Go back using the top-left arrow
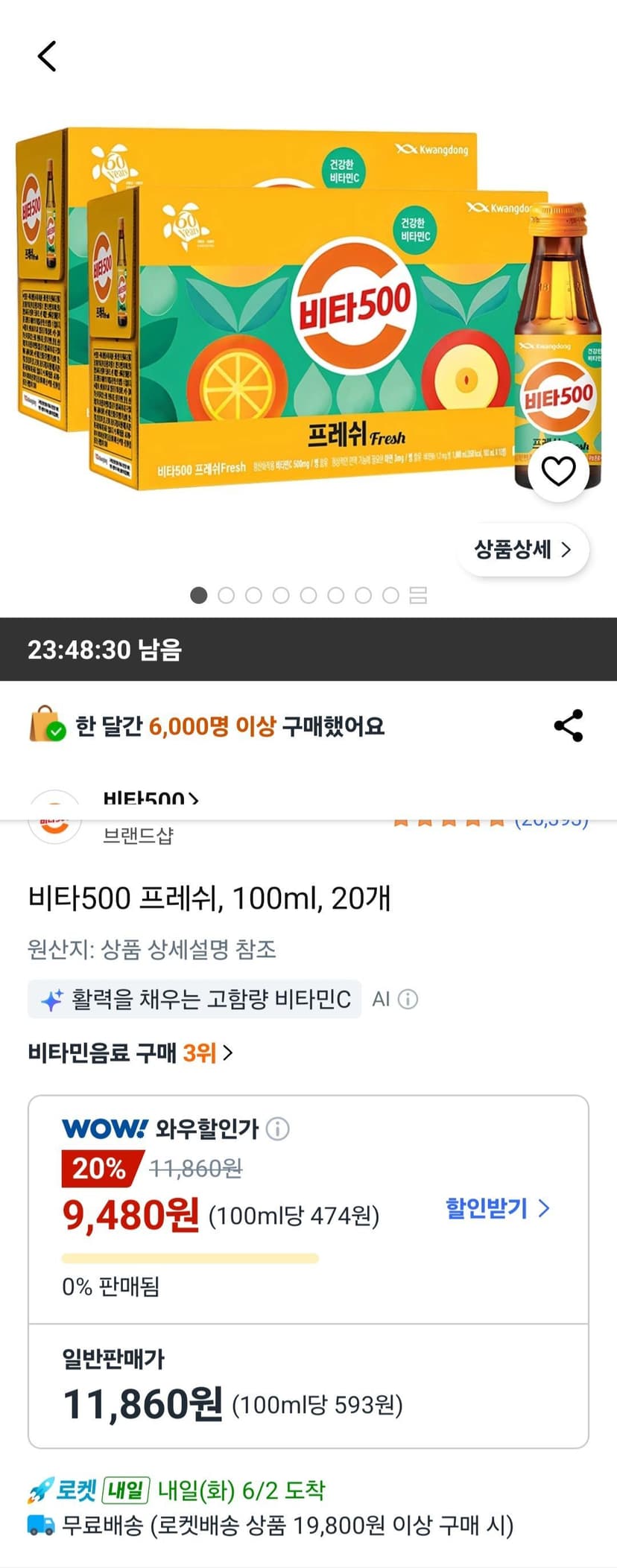The width and height of the screenshot is (617, 1568). (47, 57)
